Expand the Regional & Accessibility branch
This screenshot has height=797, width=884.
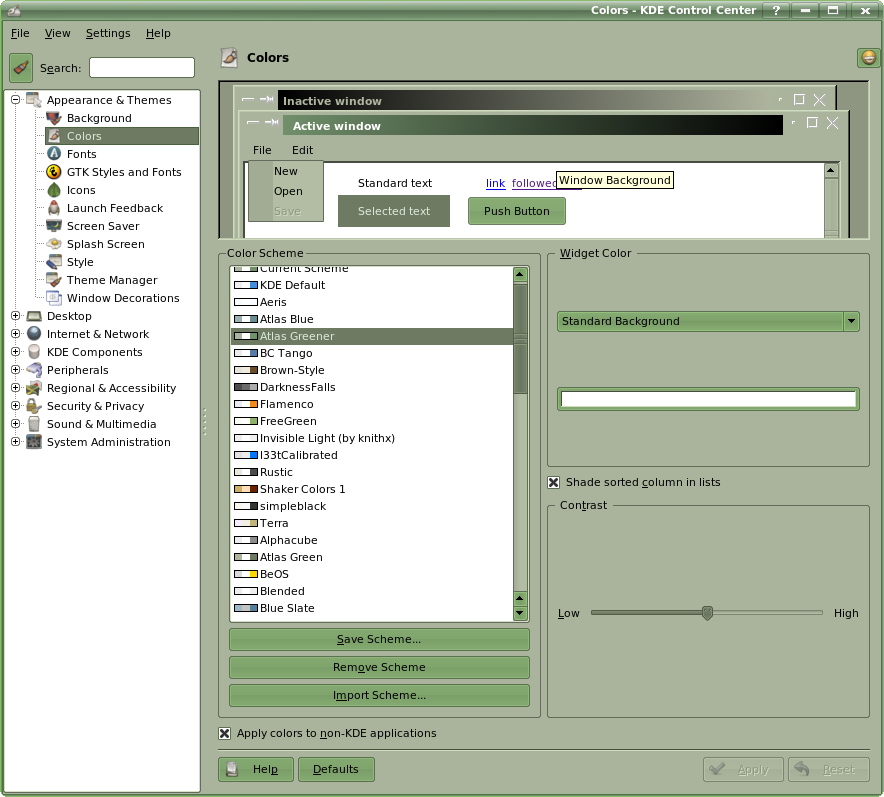pos(16,388)
